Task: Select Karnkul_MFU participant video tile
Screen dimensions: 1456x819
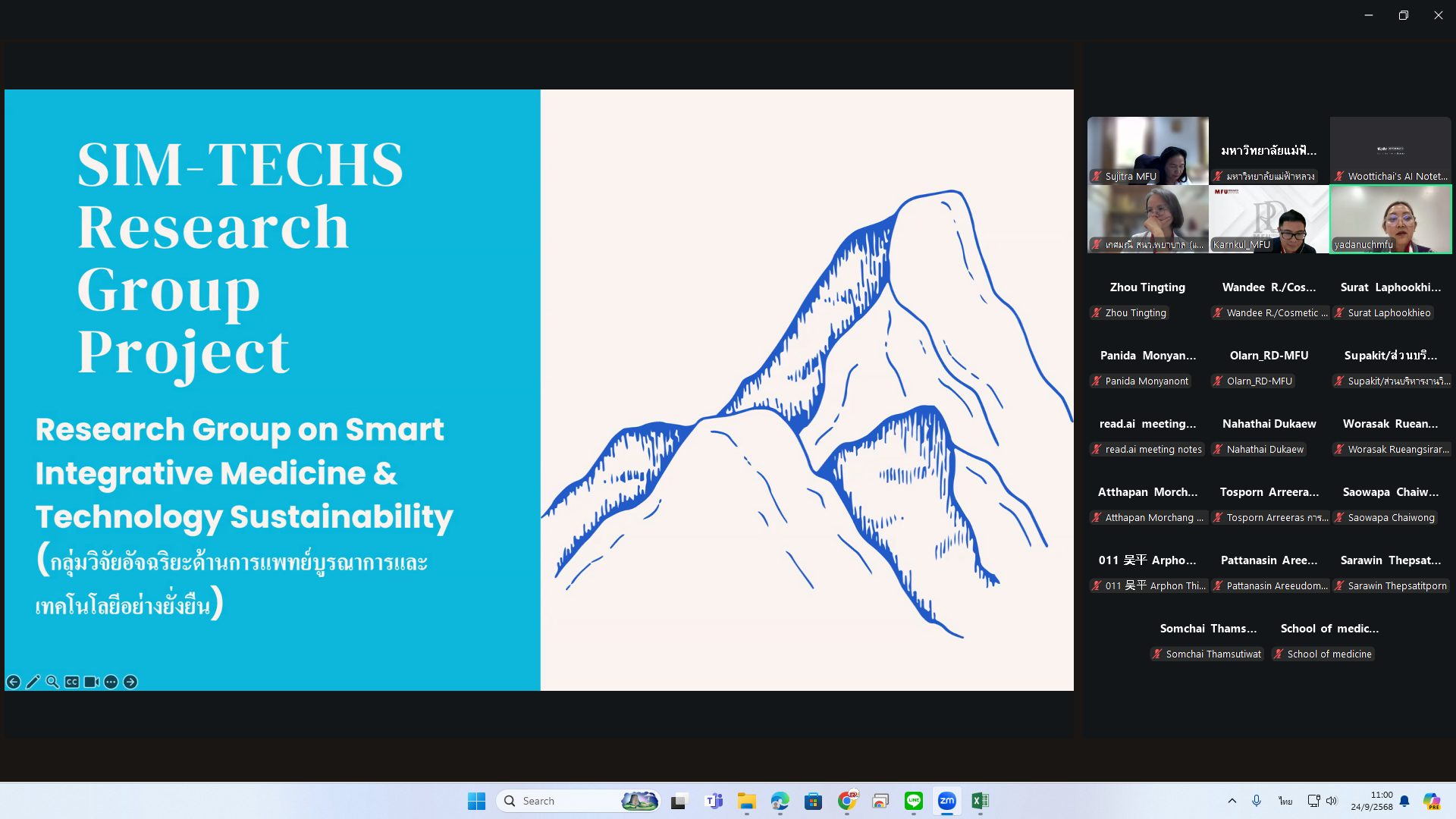Action: [x=1269, y=219]
